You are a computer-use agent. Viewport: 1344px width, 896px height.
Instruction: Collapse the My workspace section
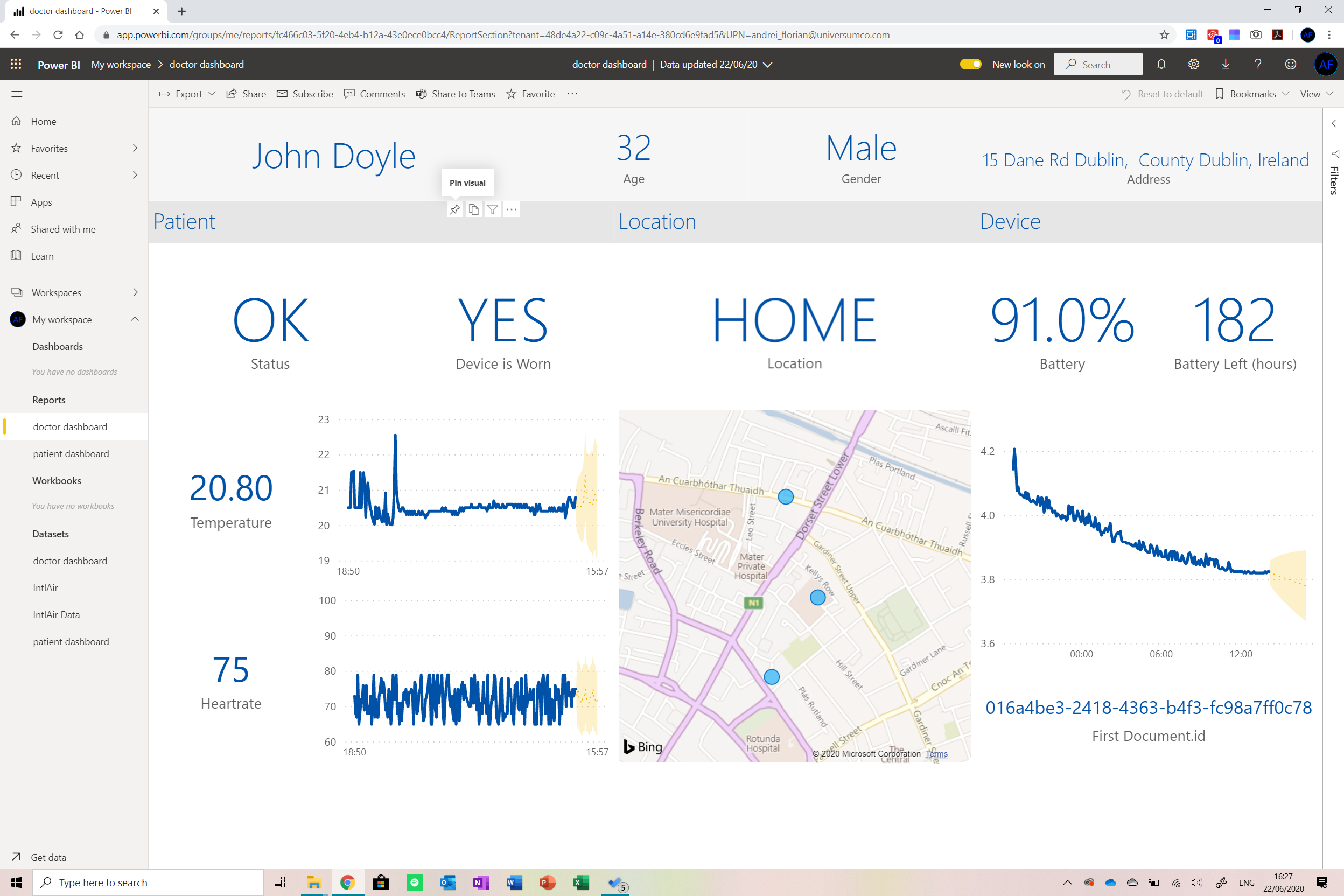[135, 319]
